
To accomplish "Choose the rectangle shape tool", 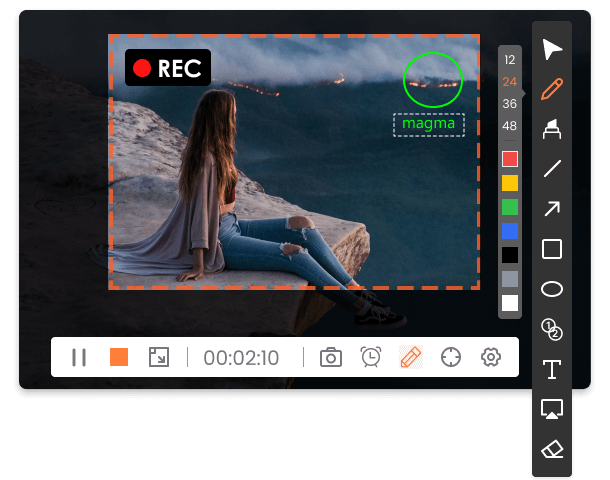I will [x=552, y=249].
